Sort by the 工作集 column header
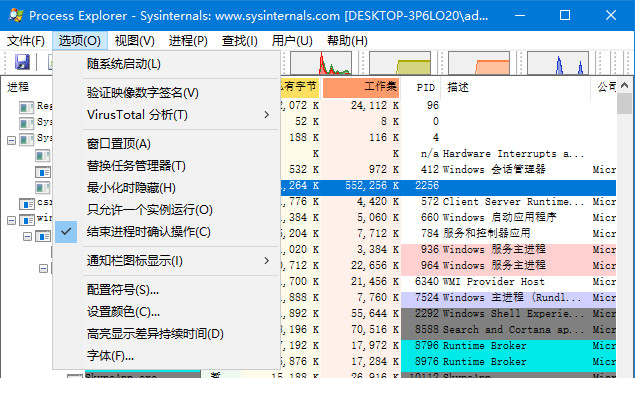Viewport: 635px width, 393px height. 361,87
